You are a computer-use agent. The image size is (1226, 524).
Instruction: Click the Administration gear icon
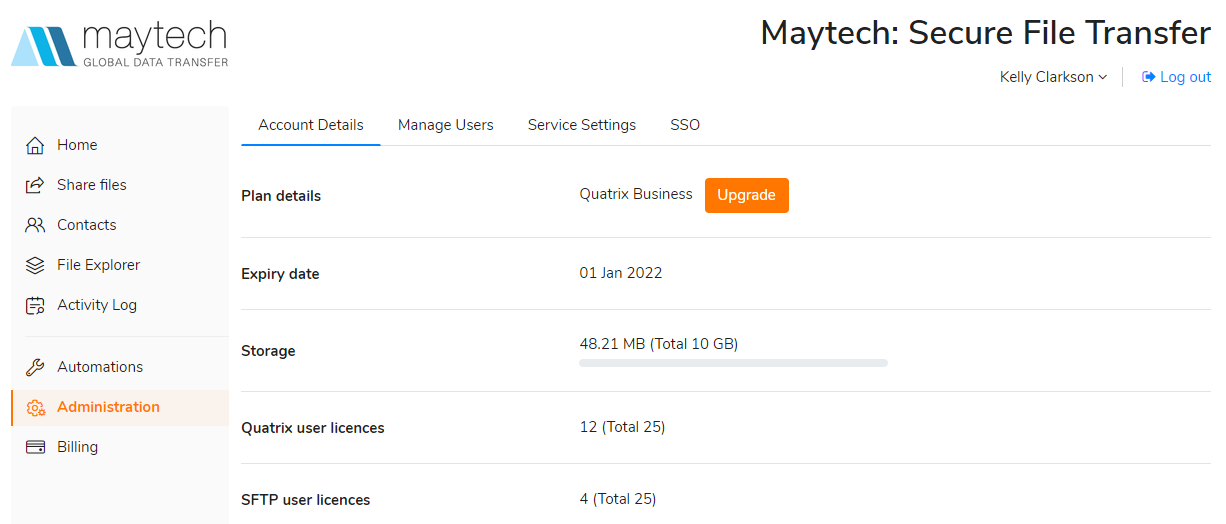pos(36,407)
